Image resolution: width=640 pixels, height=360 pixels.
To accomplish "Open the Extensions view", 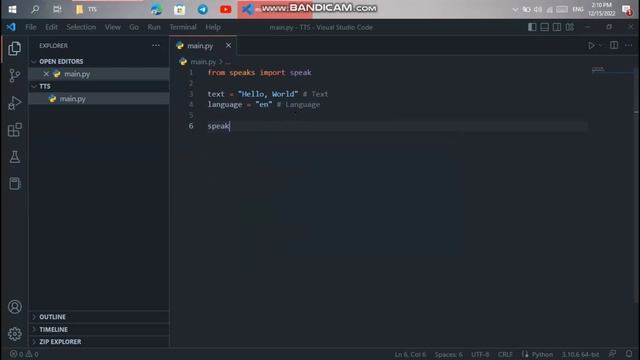I will pos(14,130).
